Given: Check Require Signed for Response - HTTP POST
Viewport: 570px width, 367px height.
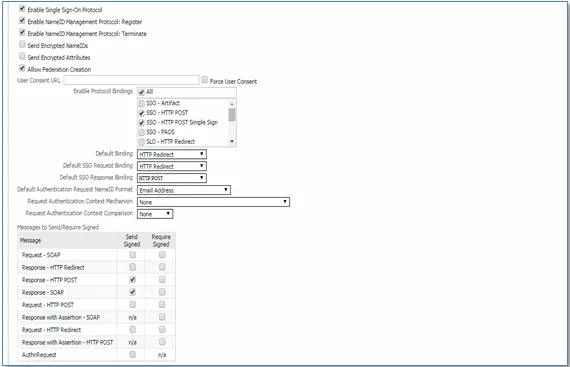Looking at the screenshot, I should [x=162, y=279].
